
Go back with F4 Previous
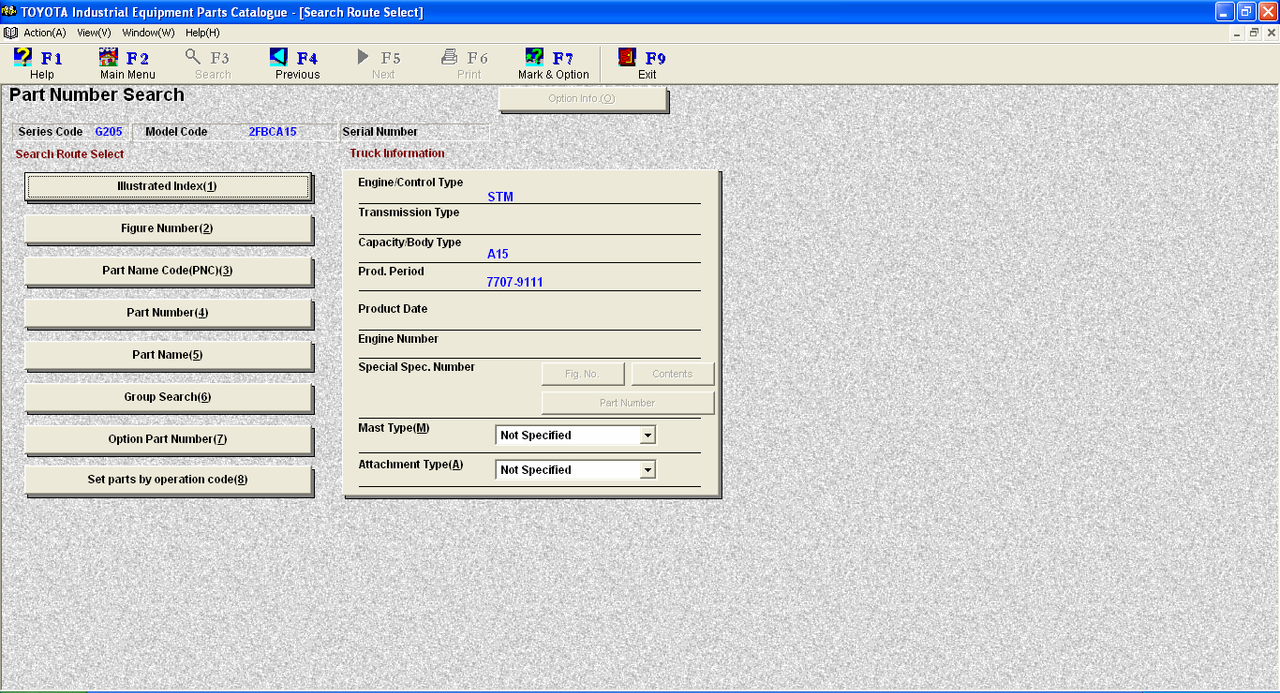point(296,64)
